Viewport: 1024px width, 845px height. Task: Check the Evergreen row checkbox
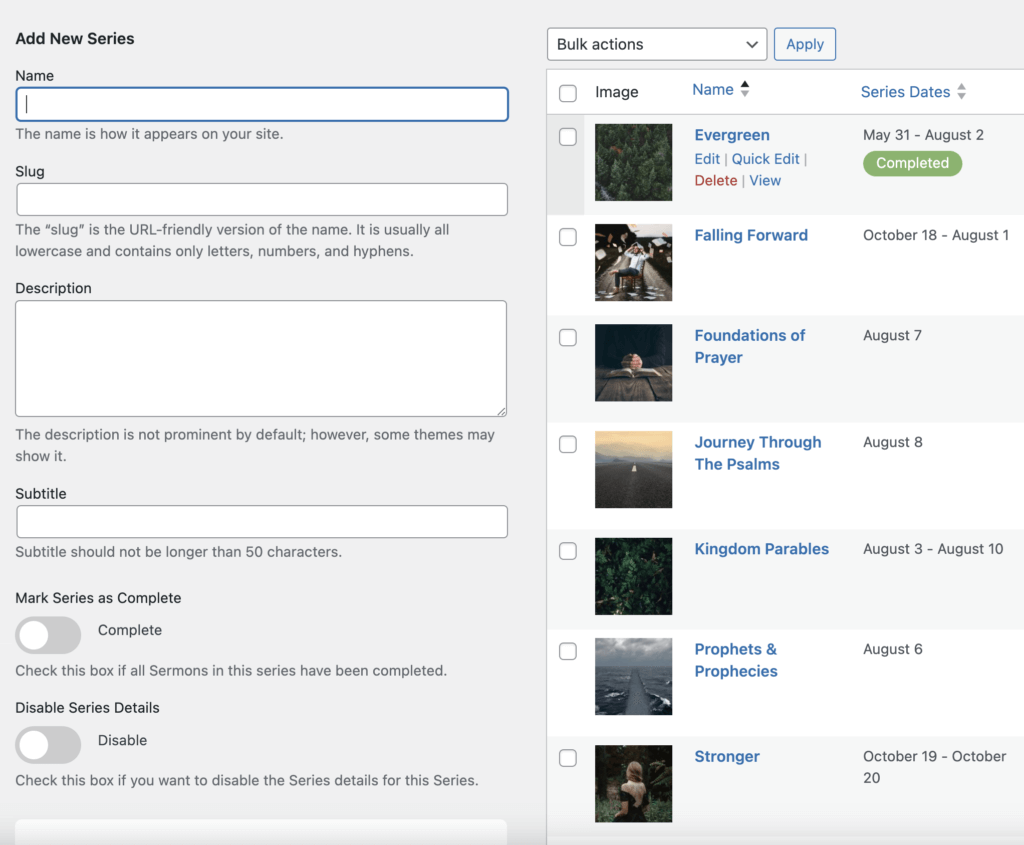point(568,137)
